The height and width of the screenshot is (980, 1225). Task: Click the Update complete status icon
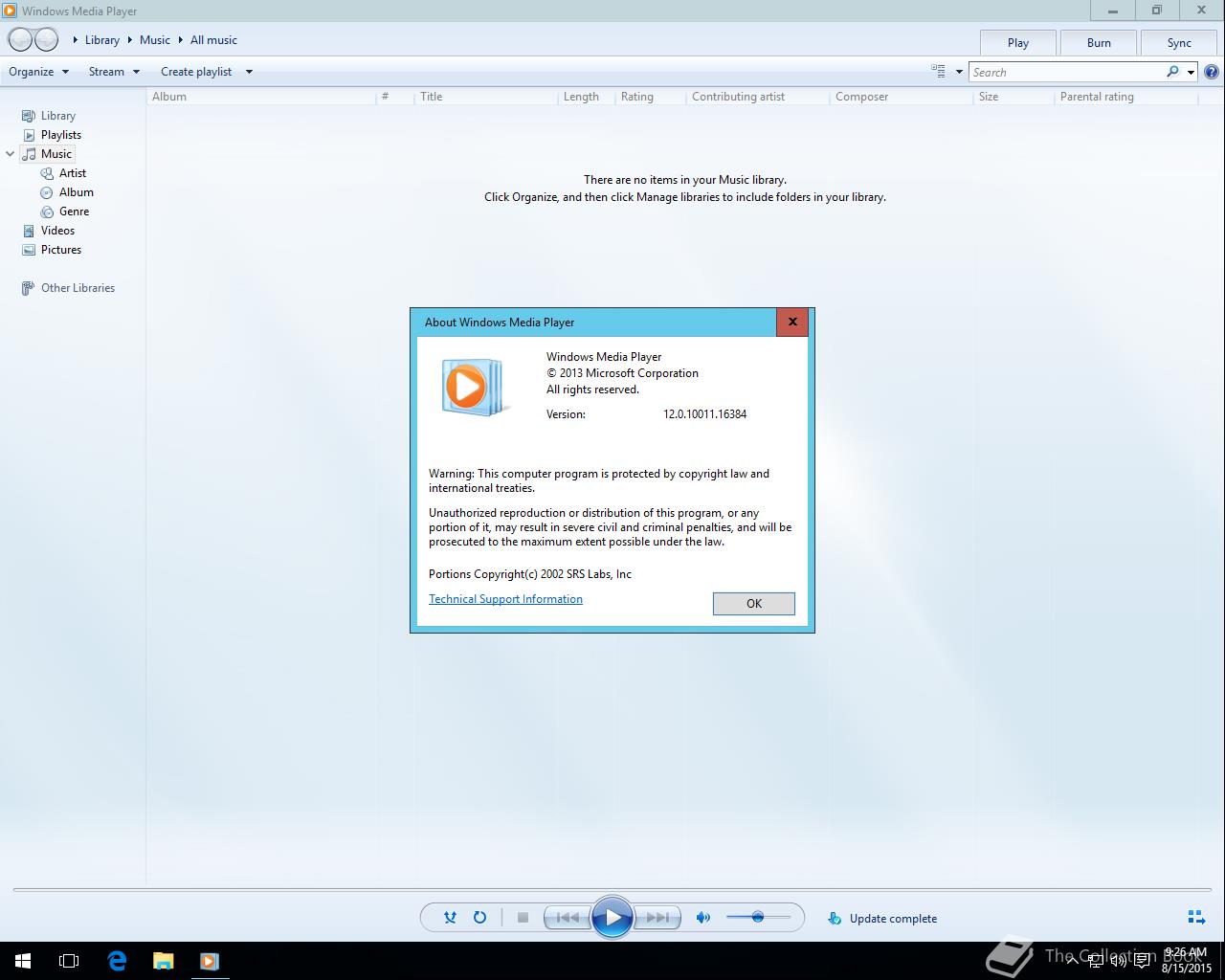[835, 918]
